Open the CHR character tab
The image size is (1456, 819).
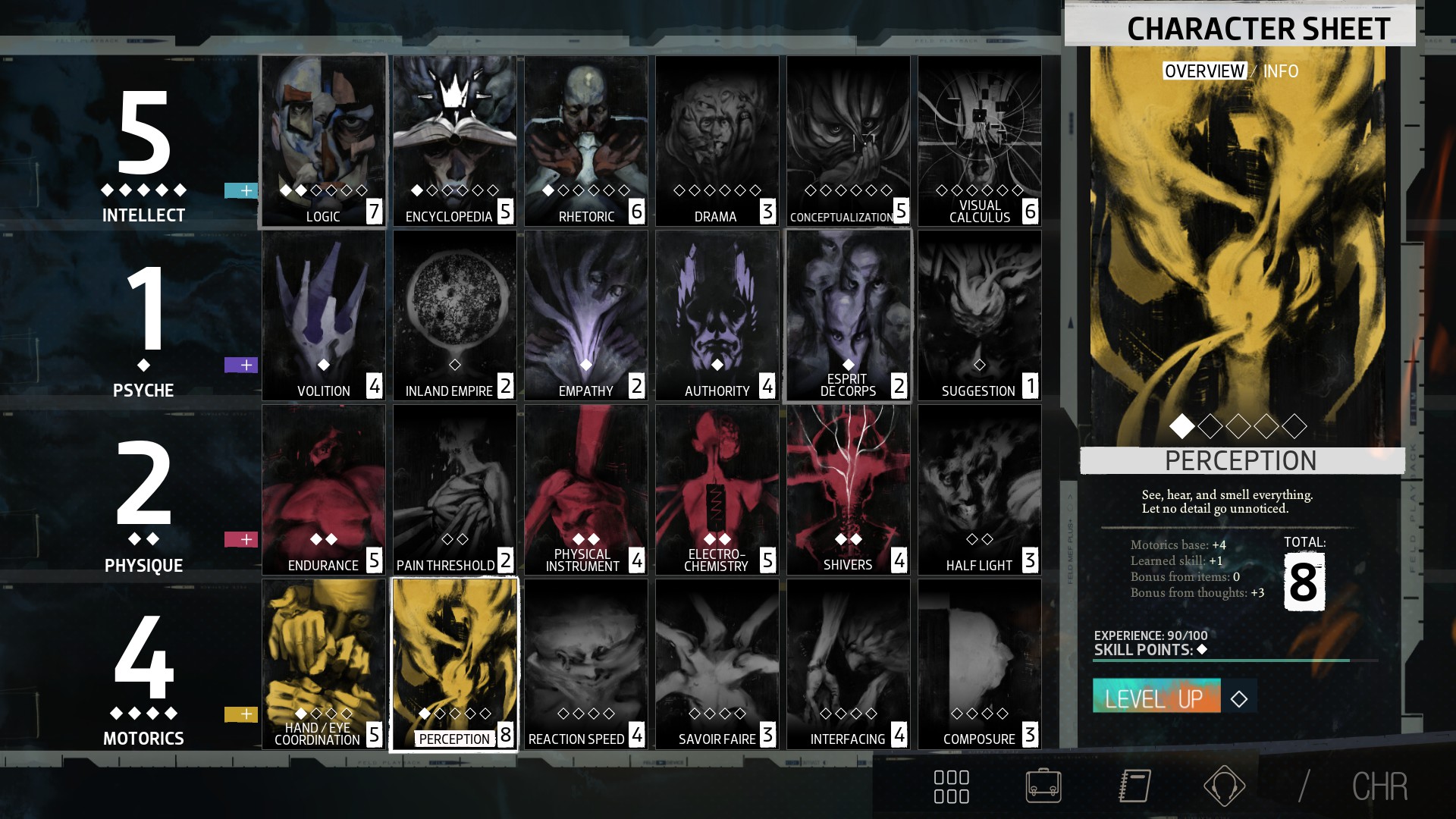(1379, 786)
